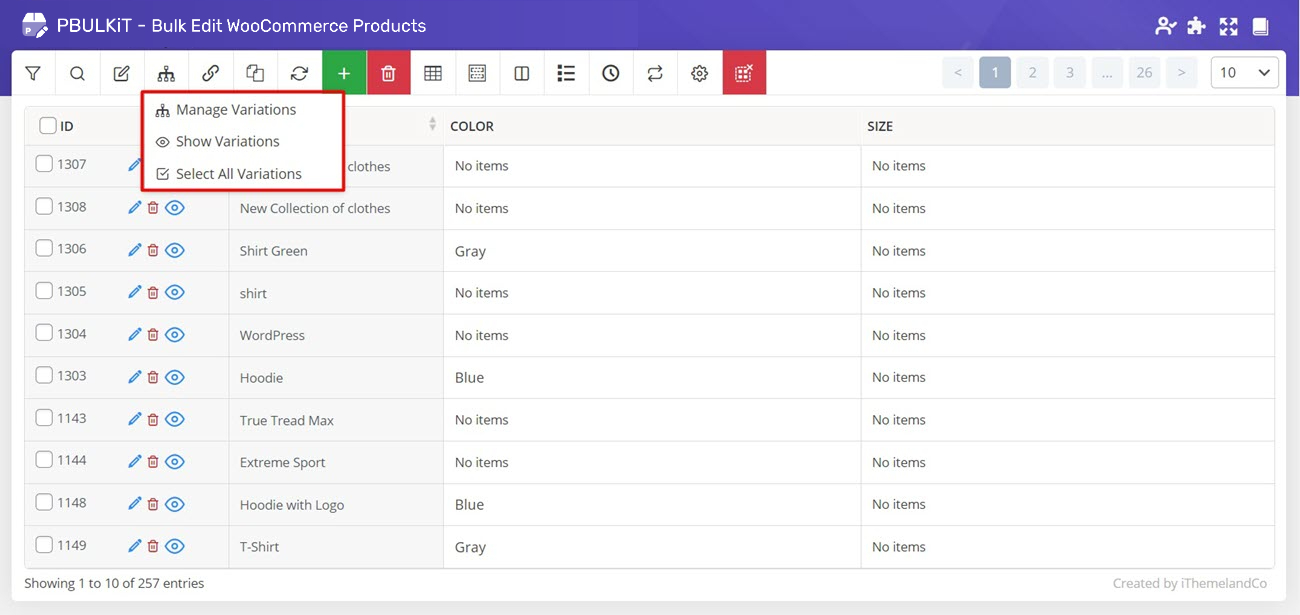This screenshot has width=1300, height=615.
Task: Check the select-all checkbox beside ID header
Action: [x=48, y=126]
